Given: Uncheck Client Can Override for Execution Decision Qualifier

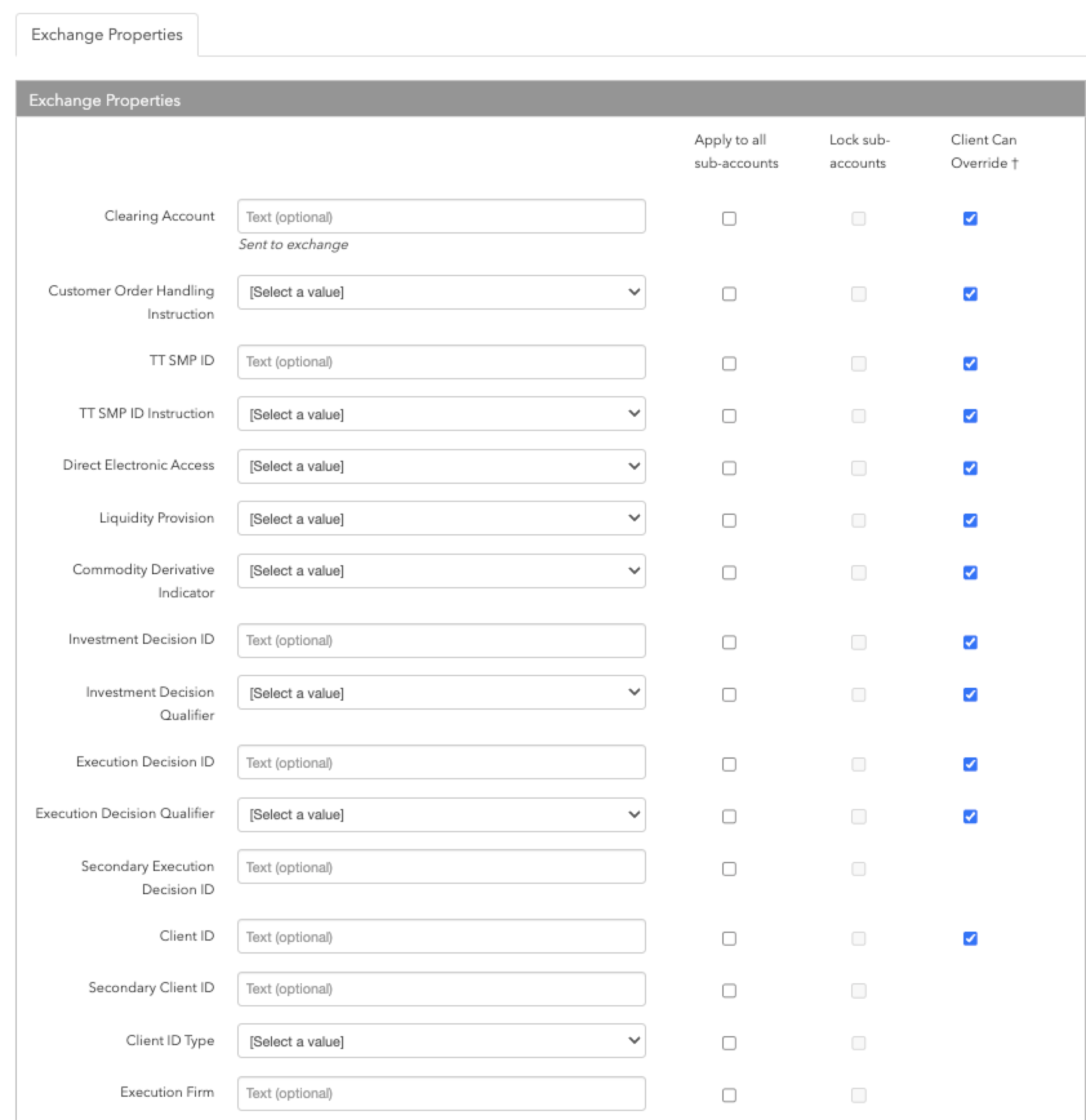Looking at the screenshot, I should (970, 817).
